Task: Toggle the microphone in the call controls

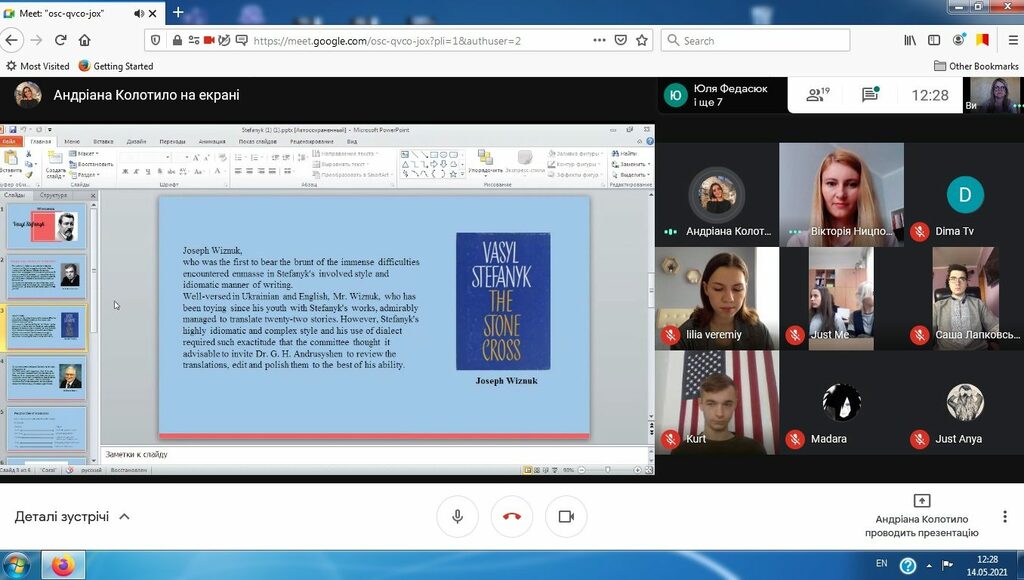Action: 457,516
